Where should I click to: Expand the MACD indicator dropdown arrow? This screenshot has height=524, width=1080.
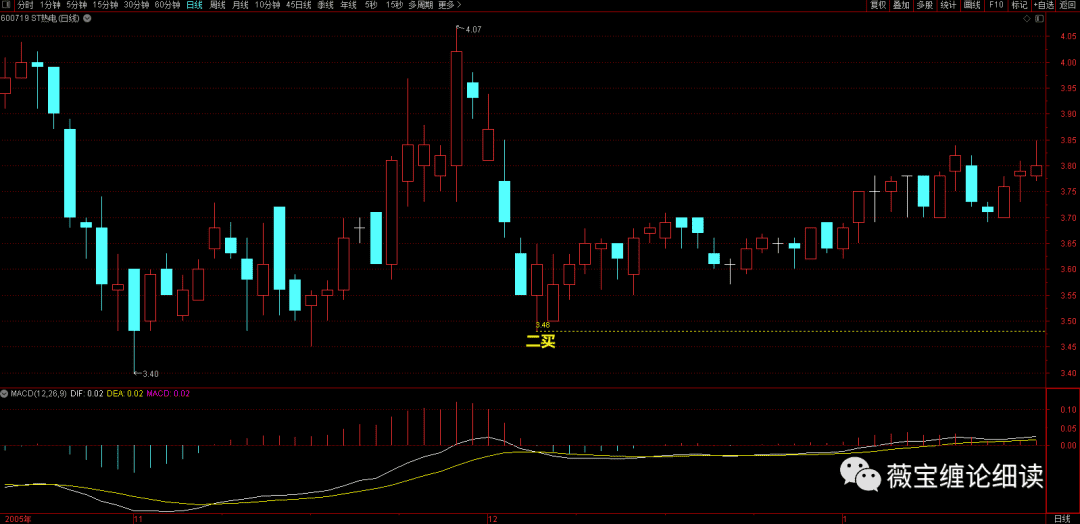pos(4,394)
